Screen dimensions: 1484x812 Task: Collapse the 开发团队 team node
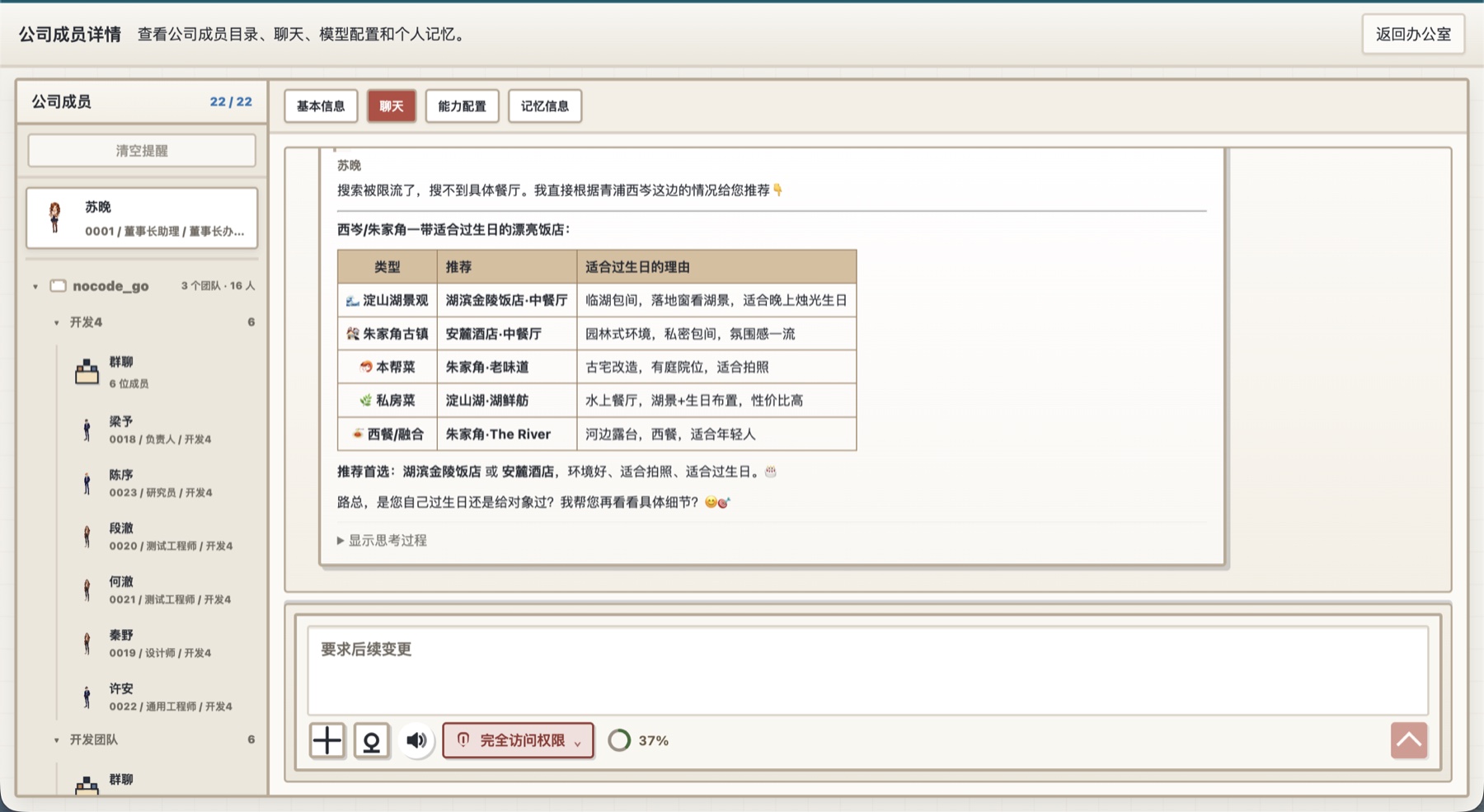[56, 740]
